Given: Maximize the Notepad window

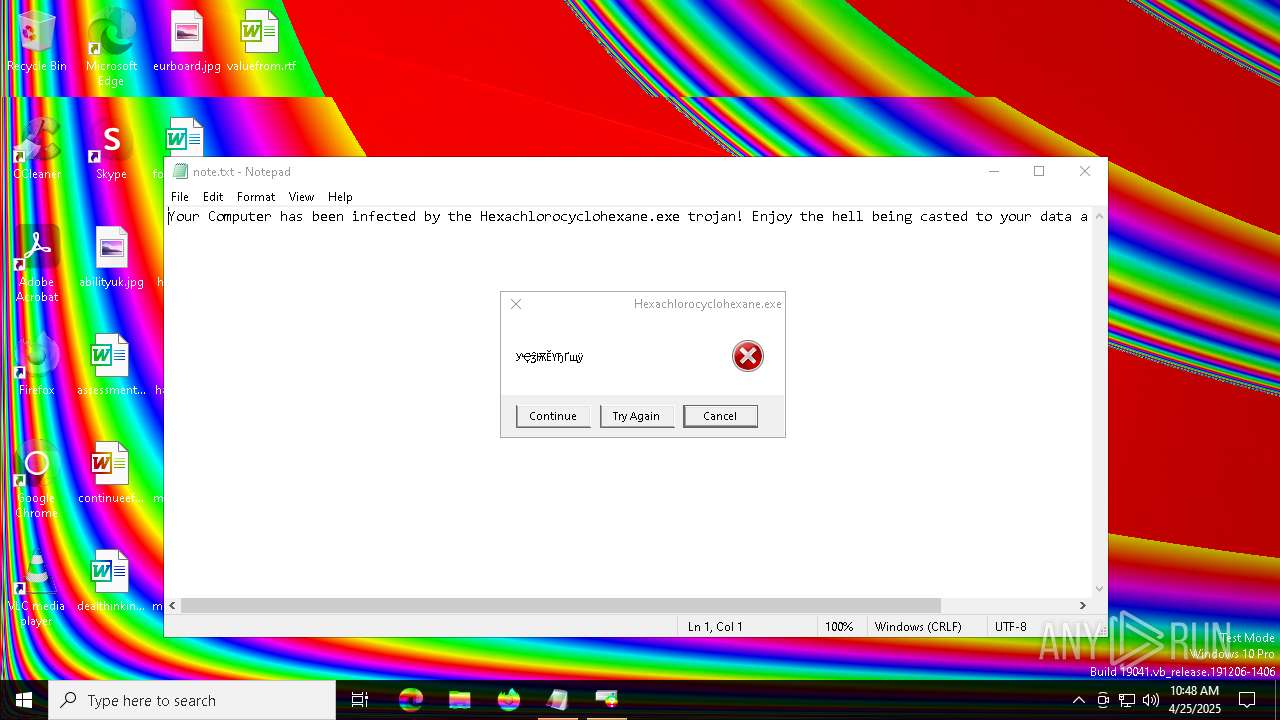Looking at the screenshot, I should 1039,172.
